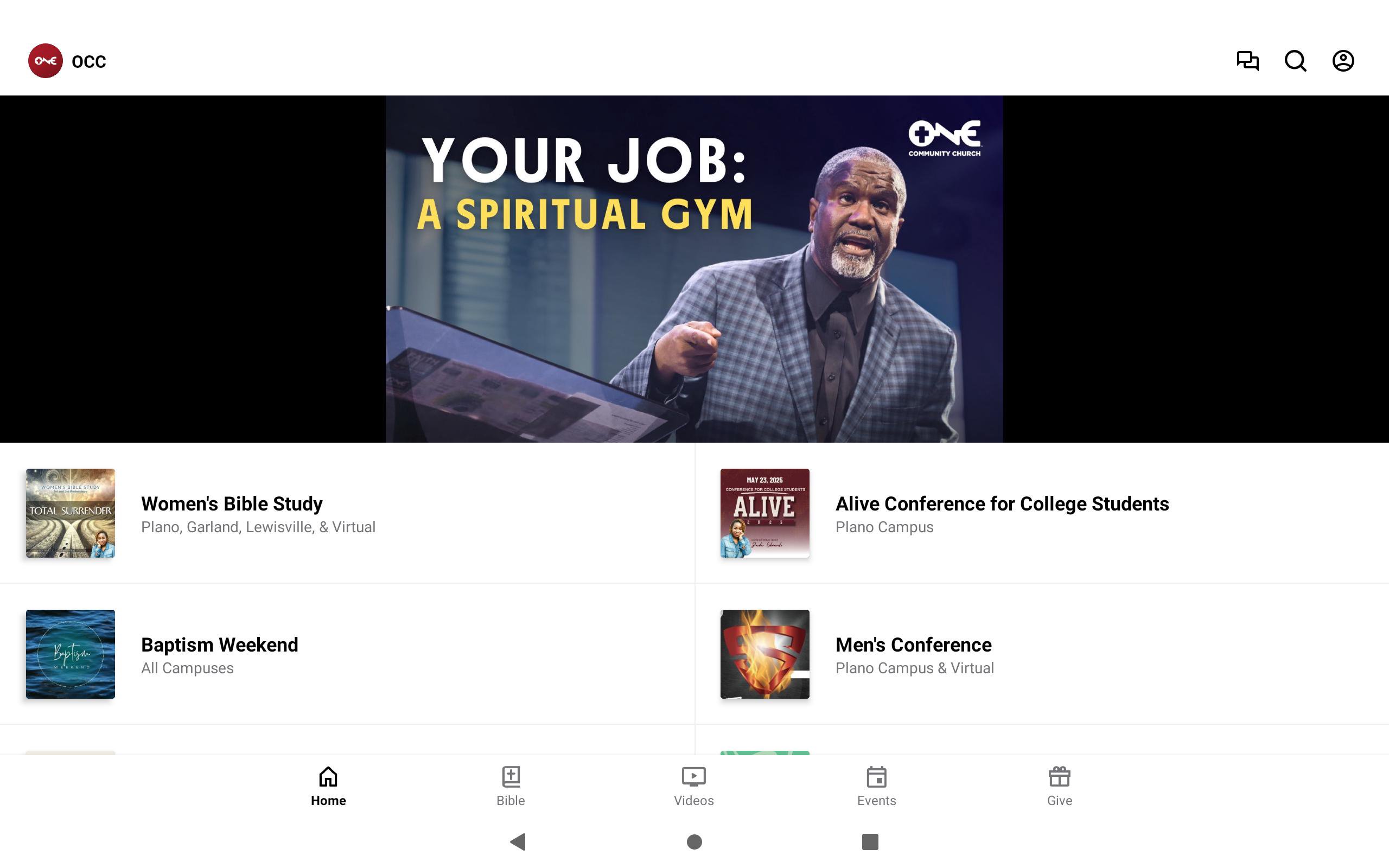Select the Events calendar tab

coord(876,787)
